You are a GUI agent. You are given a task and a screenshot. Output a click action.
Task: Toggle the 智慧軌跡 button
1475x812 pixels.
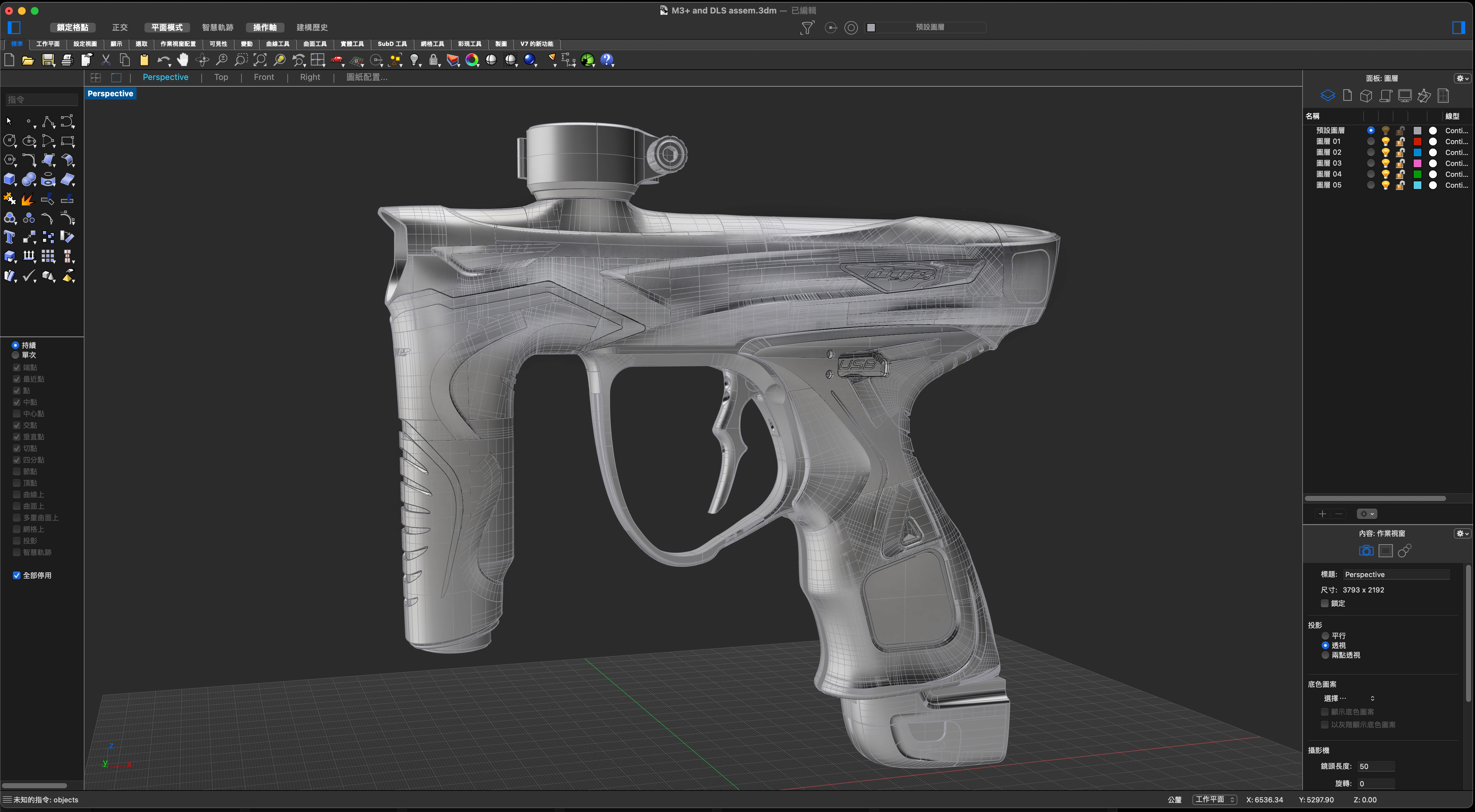tap(218, 28)
